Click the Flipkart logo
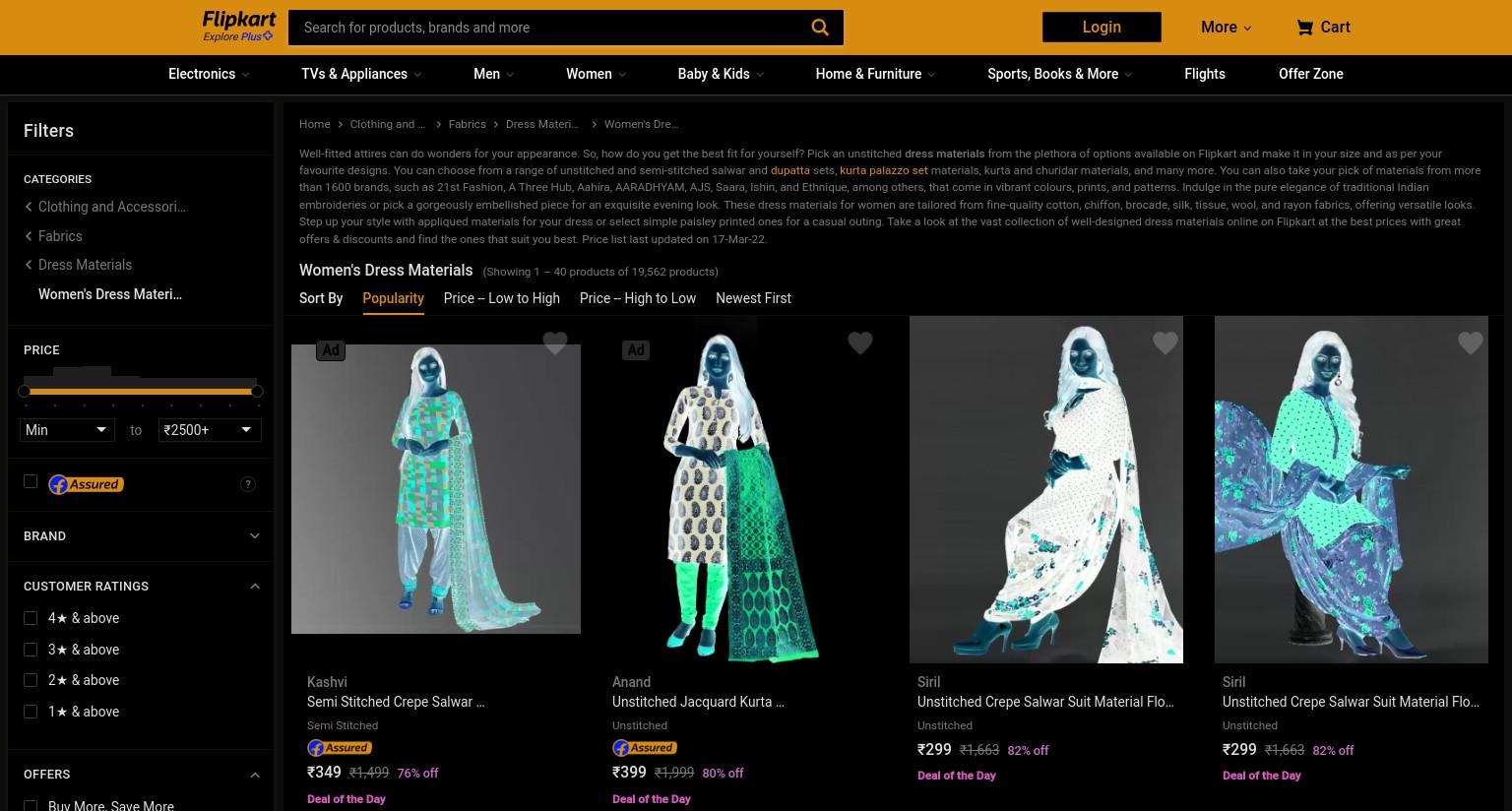Image resolution: width=1512 pixels, height=811 pixels. 239,20
